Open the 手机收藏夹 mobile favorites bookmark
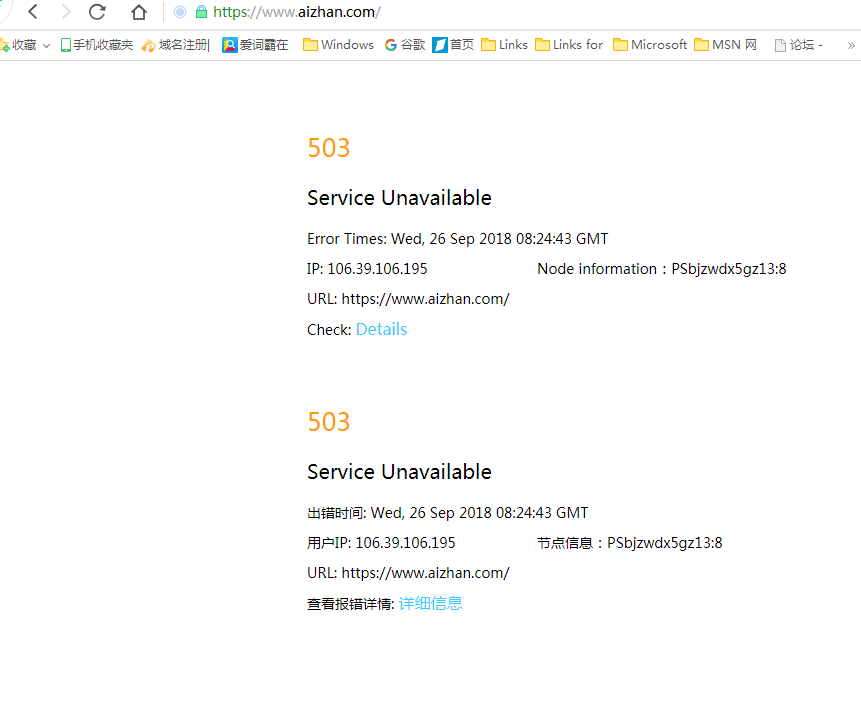Viewport: 861px width, 726px height. (97, 45)
